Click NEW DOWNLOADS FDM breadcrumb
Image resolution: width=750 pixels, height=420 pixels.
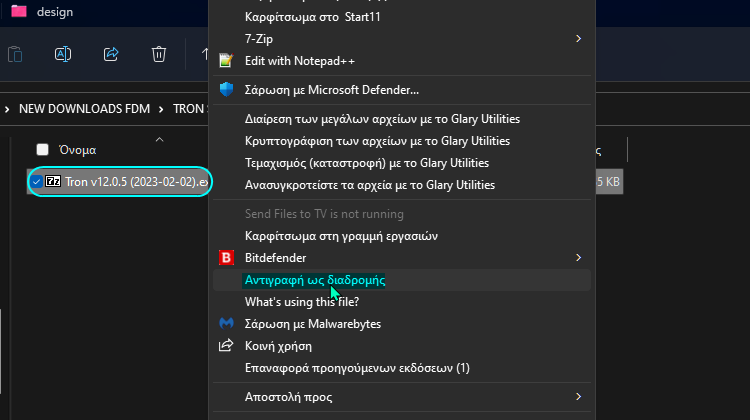84,109
